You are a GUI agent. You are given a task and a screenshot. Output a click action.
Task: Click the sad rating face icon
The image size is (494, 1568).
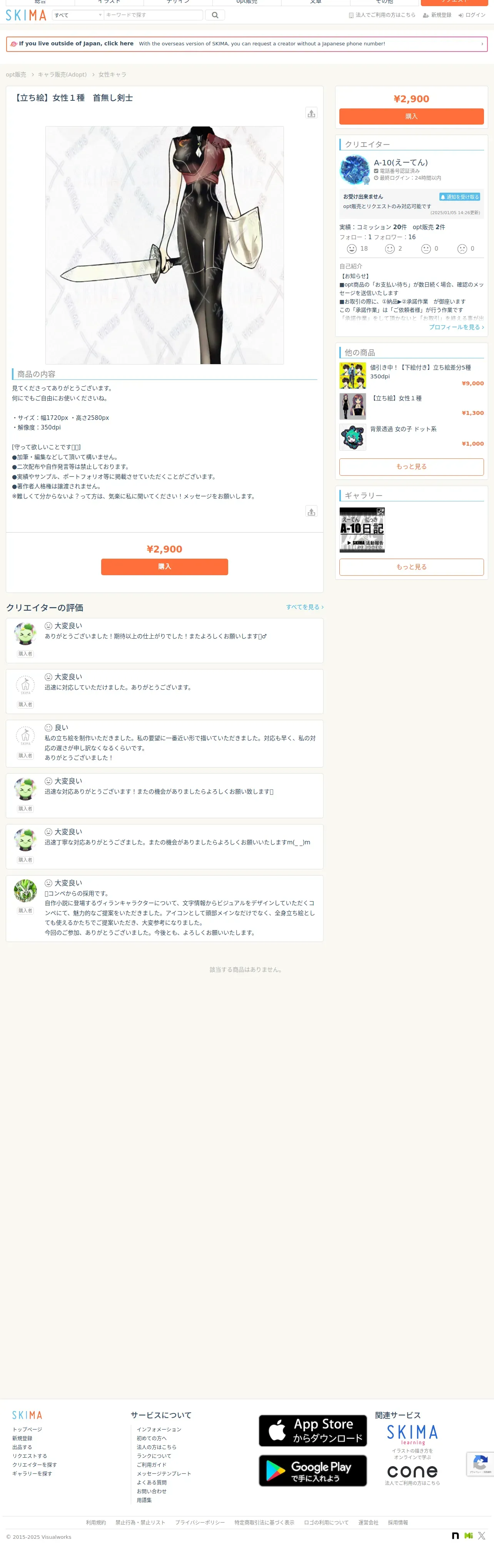[462, 249]
